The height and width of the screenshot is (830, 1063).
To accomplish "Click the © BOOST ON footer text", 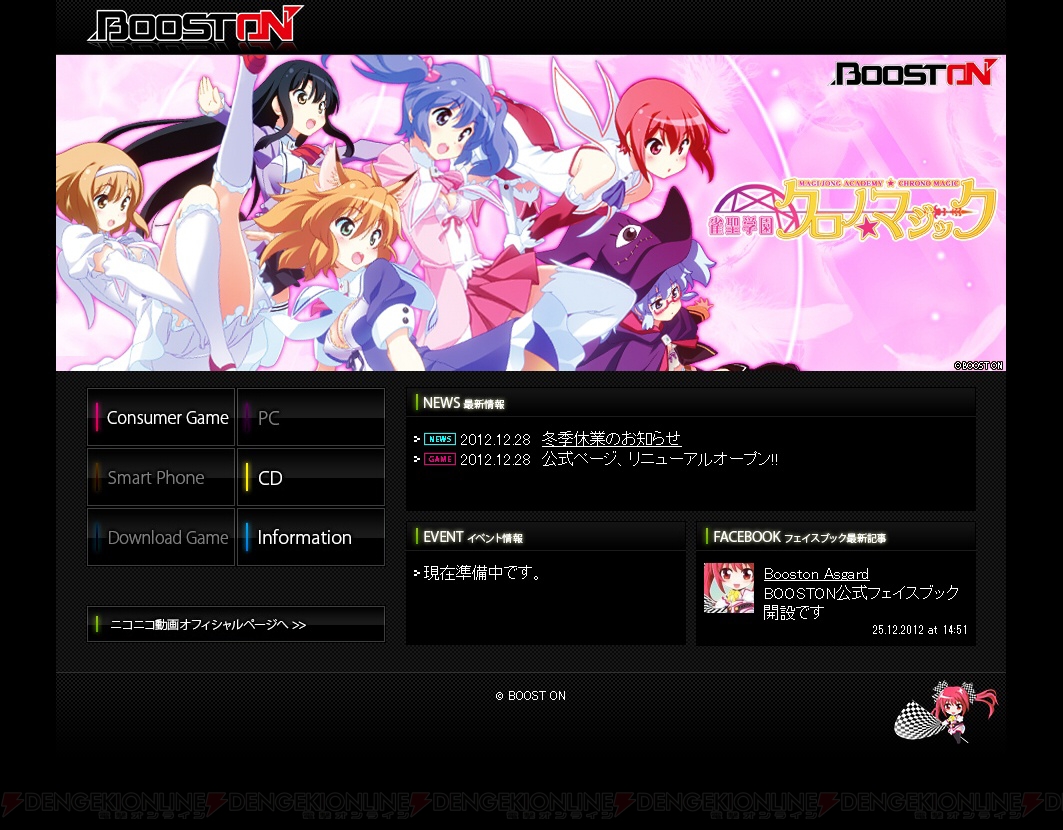I will coord(531,696).
